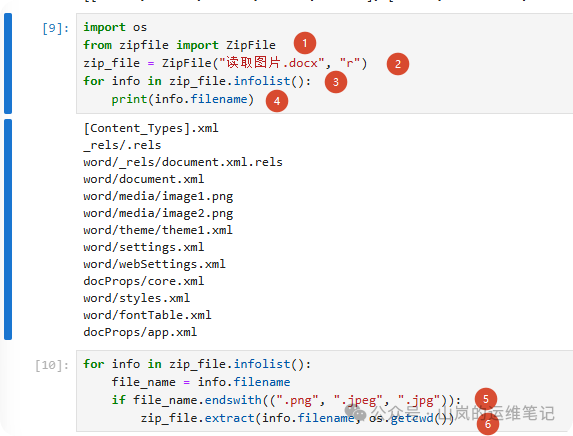Click output line word/media/image2.png
This screenshot has width=573, height=436.
pos(158,213)
